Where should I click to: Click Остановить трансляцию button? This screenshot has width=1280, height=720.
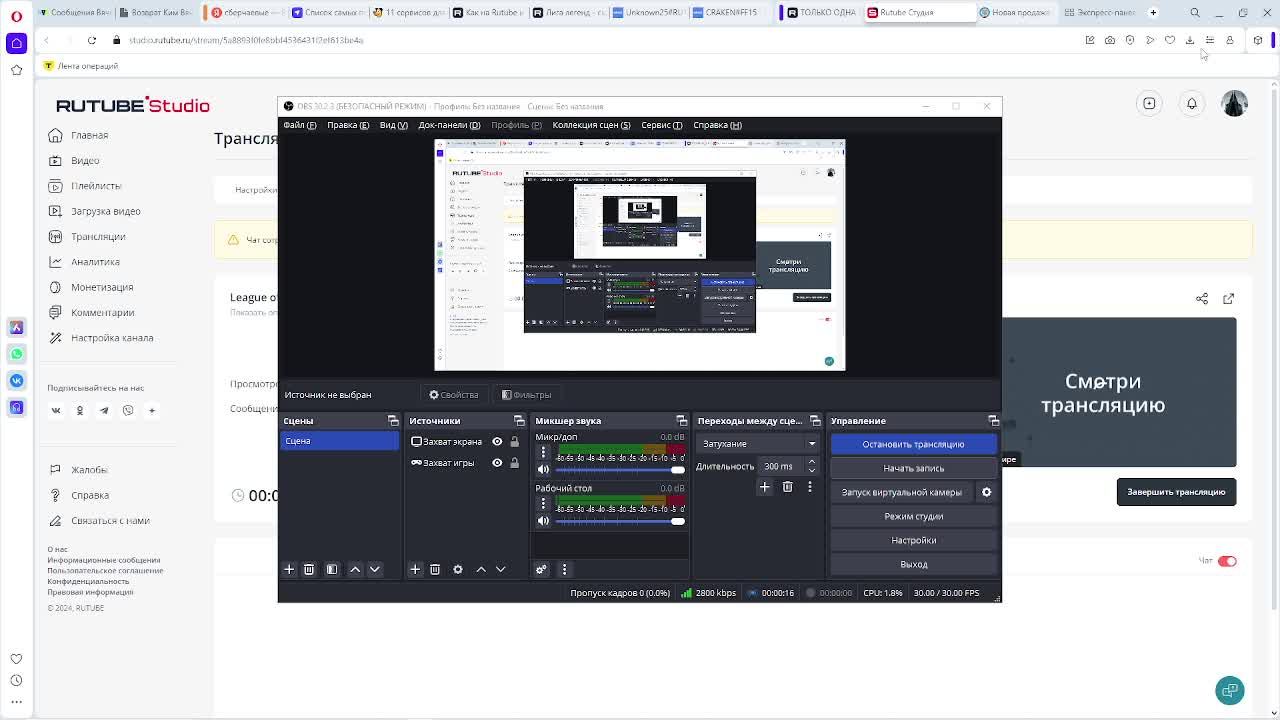pyautogui.click(x=914, y=444)
